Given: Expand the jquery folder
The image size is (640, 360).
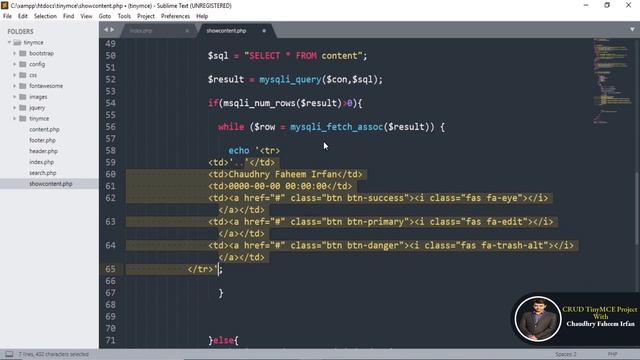Looking at the screenshot, I should coord(14,108).
